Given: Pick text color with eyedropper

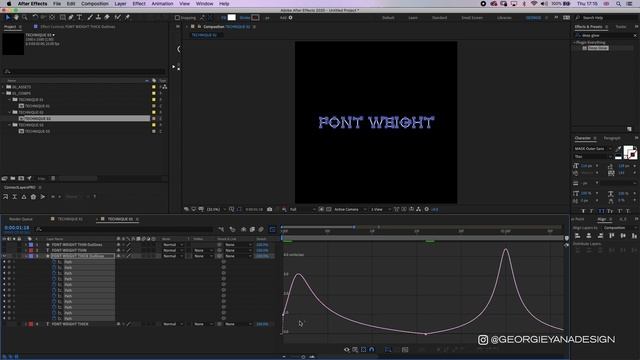Looking at the screenshot, I should 619,149.
